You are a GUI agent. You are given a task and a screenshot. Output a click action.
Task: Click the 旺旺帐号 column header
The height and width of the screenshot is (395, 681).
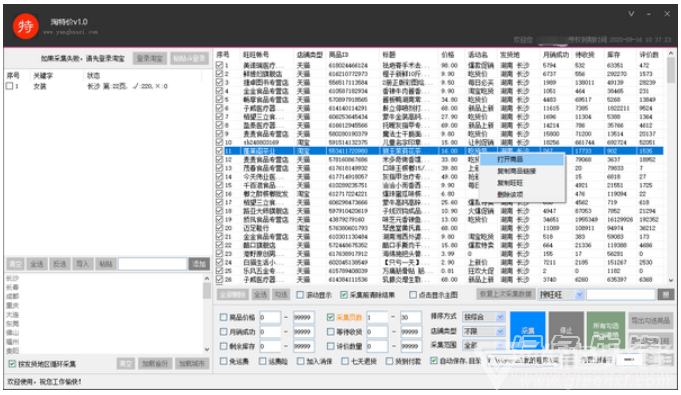pyautogui.click(x=256, y=55)
